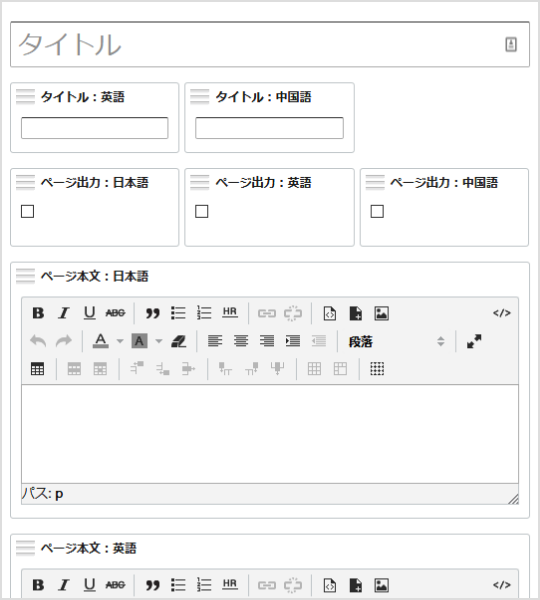
Task: Undo last edit in Japanese body editor
Action: 38,341
